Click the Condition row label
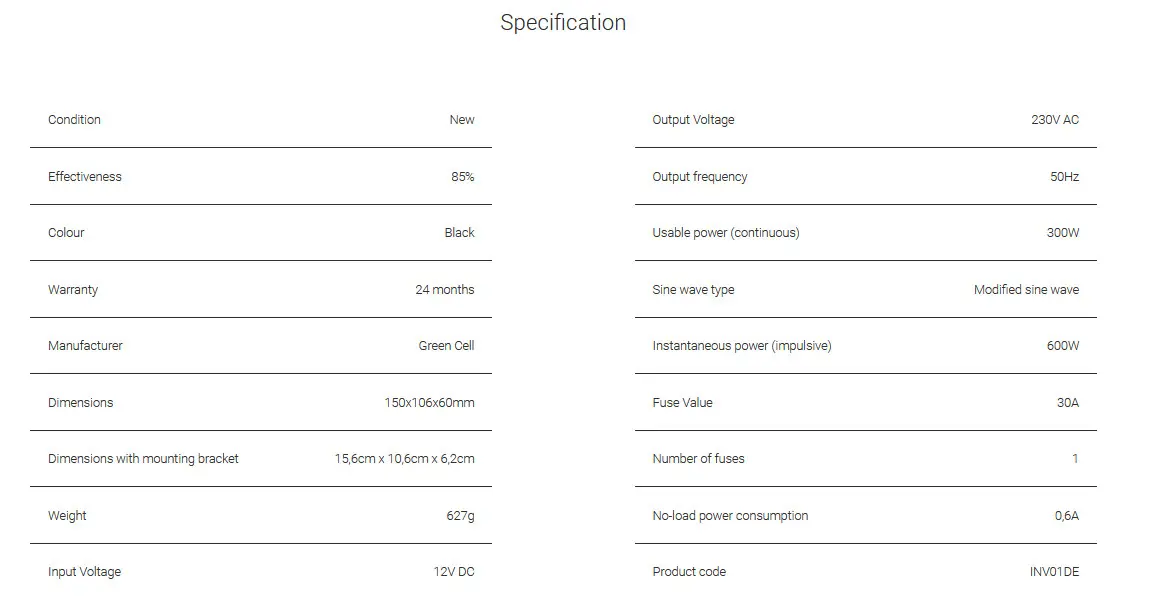The image size is (1162, 602). click(74, 120)
